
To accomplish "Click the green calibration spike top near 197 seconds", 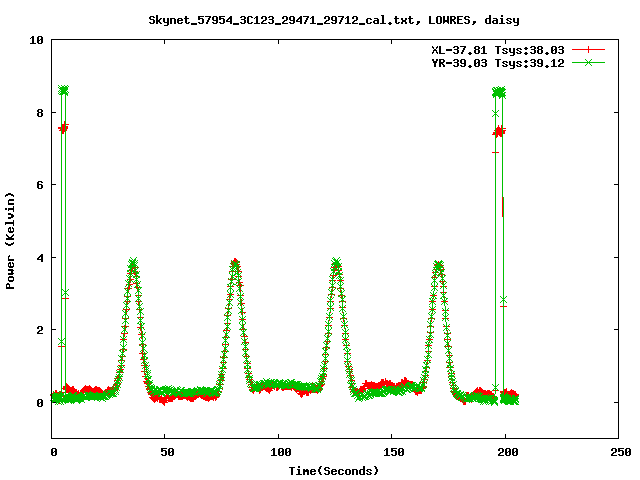I will click(499, 93).
